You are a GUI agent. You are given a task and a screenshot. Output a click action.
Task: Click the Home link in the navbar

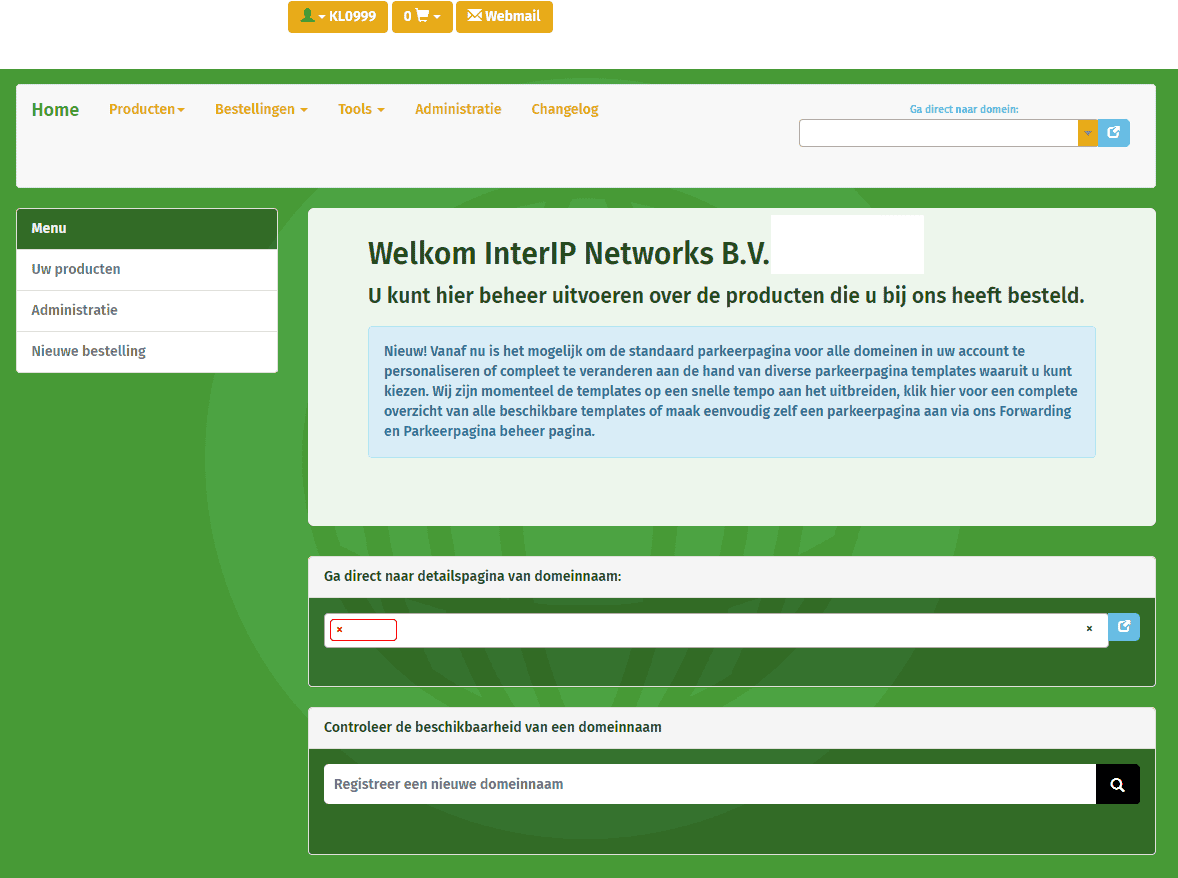pyautogui.click(x=55, y=110)
